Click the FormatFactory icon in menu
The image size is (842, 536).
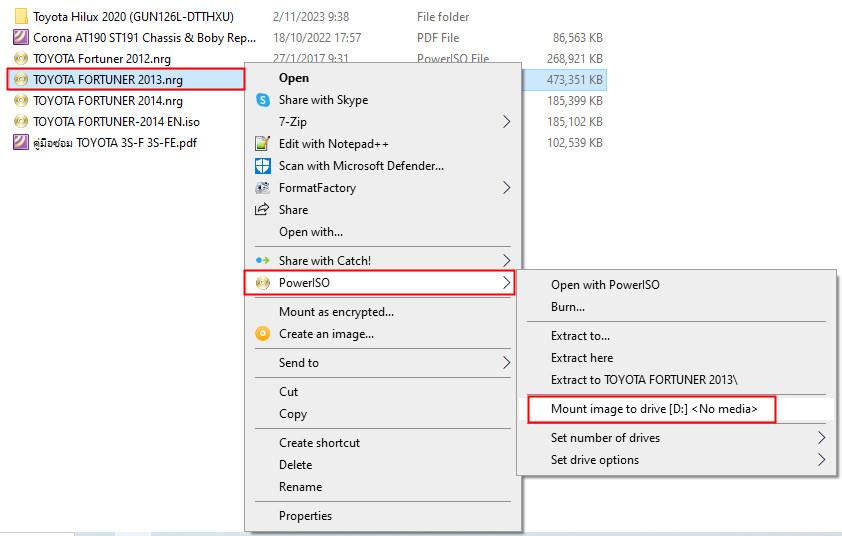click(x=263, y=188)
